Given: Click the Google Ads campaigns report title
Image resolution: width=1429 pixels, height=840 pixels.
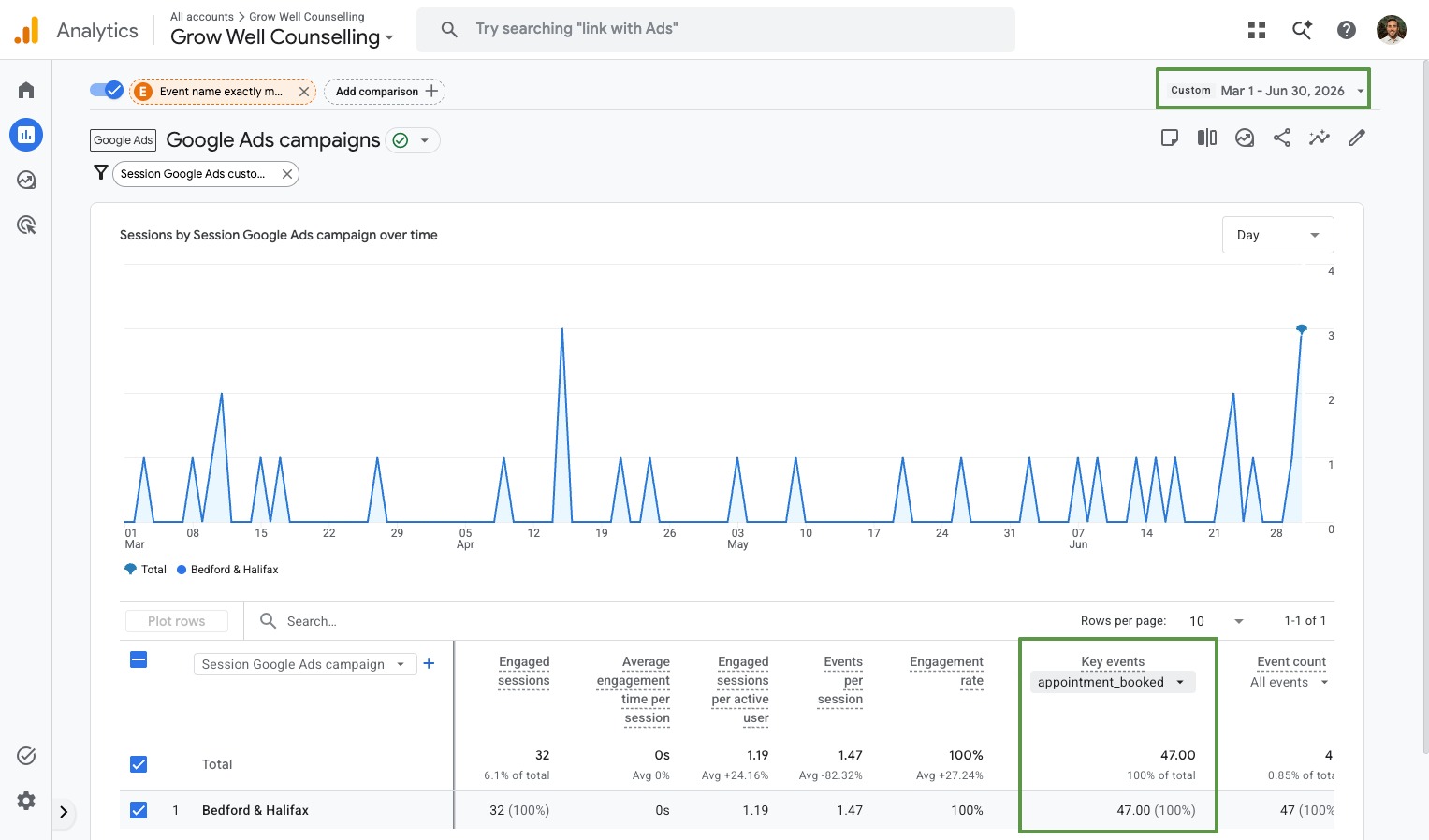Looking at the screenshot, I should 273,140.
